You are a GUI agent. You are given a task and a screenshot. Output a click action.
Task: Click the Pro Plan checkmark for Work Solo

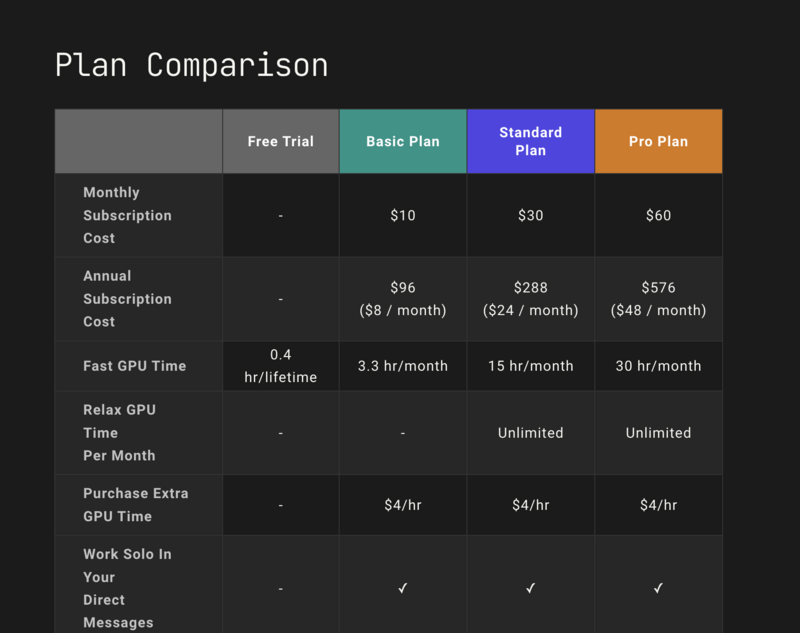click(658, 589)
